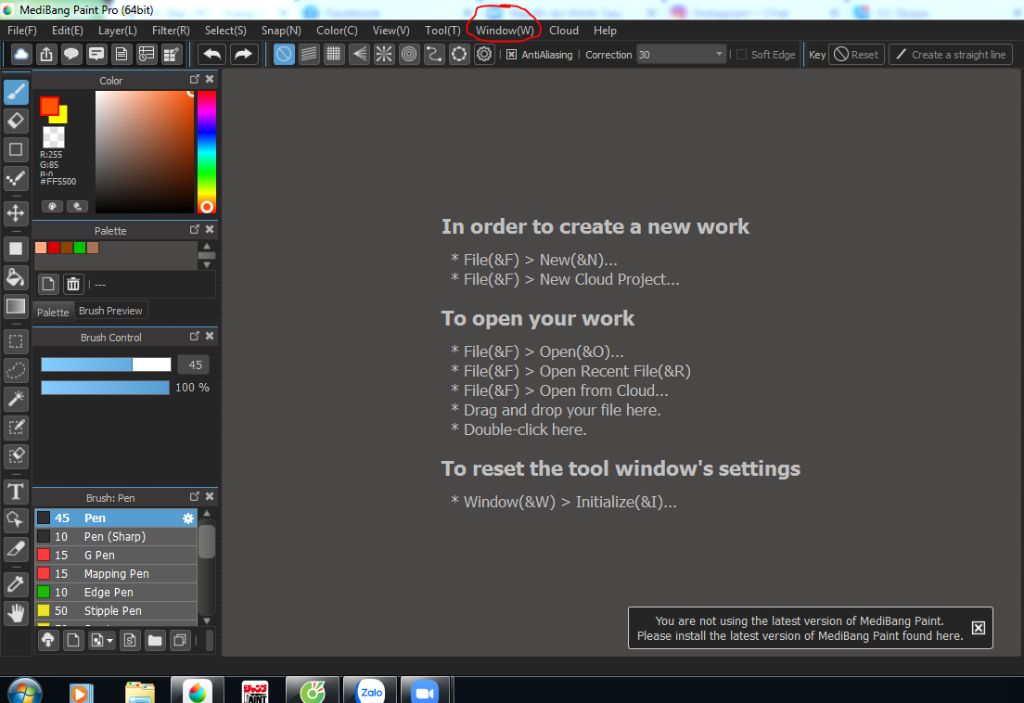This screenshot has width=1024, height=703.
Task: Click the Redo arrow icon
Action: 243,54
